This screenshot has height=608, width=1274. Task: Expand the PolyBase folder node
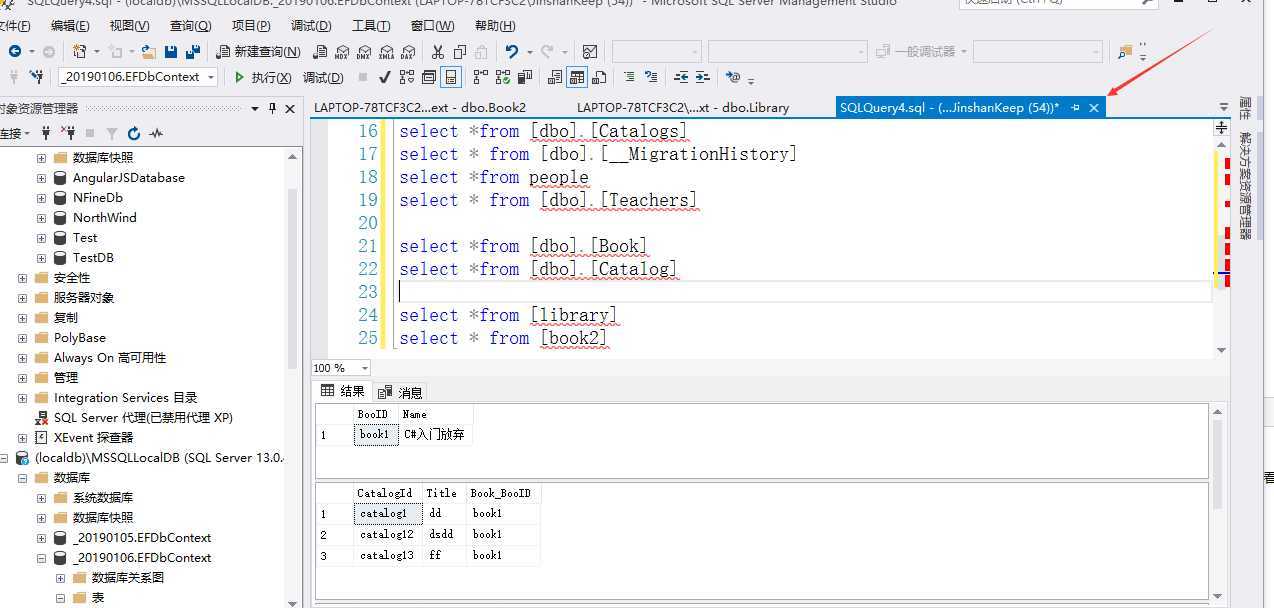point(22,338)
